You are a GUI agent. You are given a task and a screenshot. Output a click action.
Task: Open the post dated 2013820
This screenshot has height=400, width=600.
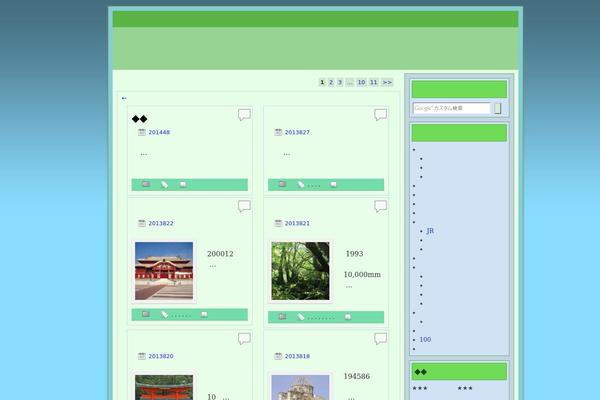pos(161,356)
